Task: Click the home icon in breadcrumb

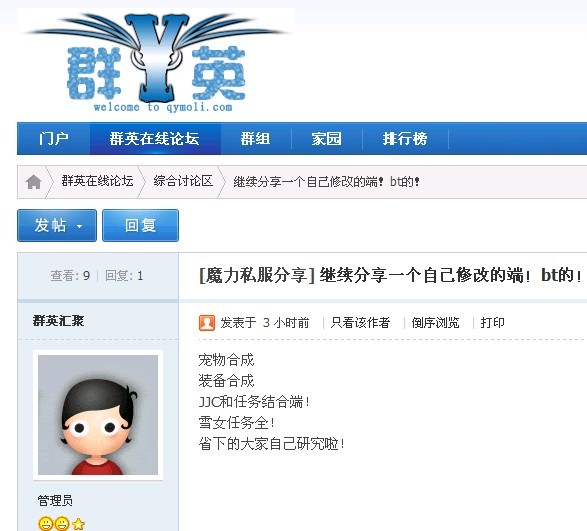Action: point(33,182)
